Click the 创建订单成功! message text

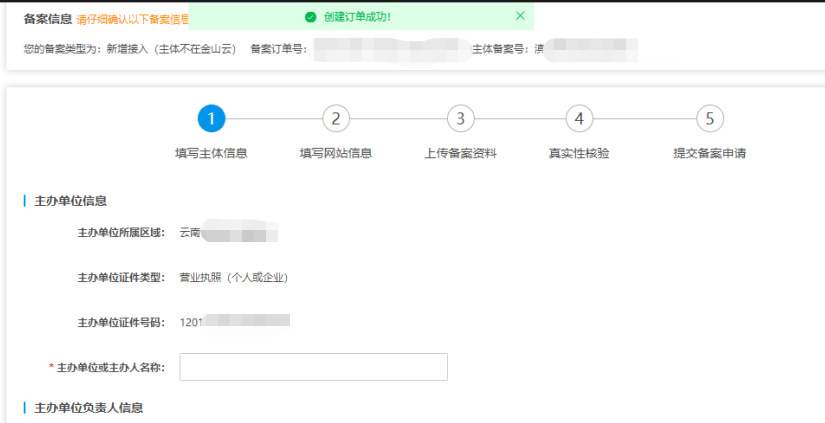(357, 17)
